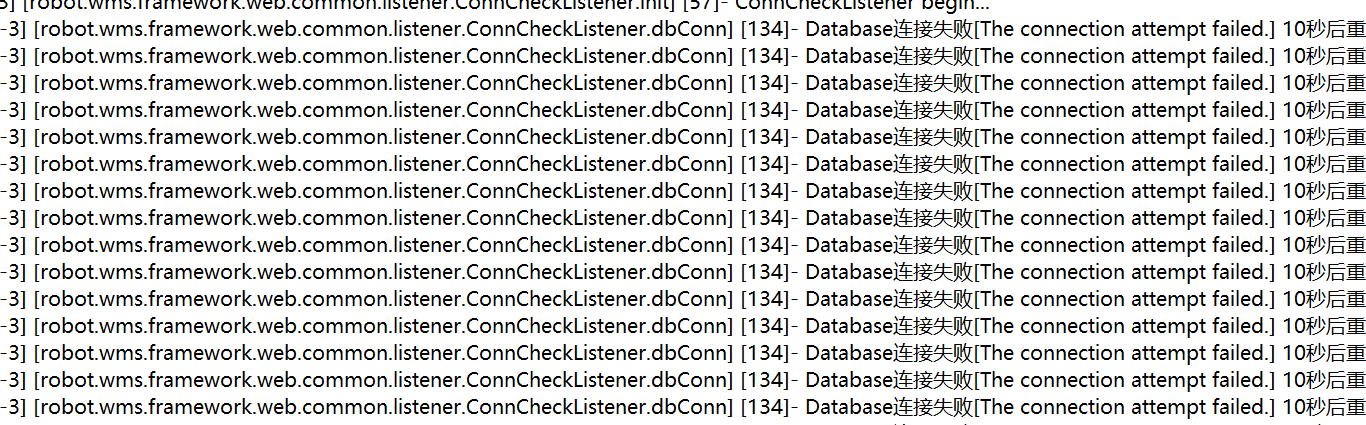Click '10秒后重' at end of last full line

click(x=1323, y=407)
